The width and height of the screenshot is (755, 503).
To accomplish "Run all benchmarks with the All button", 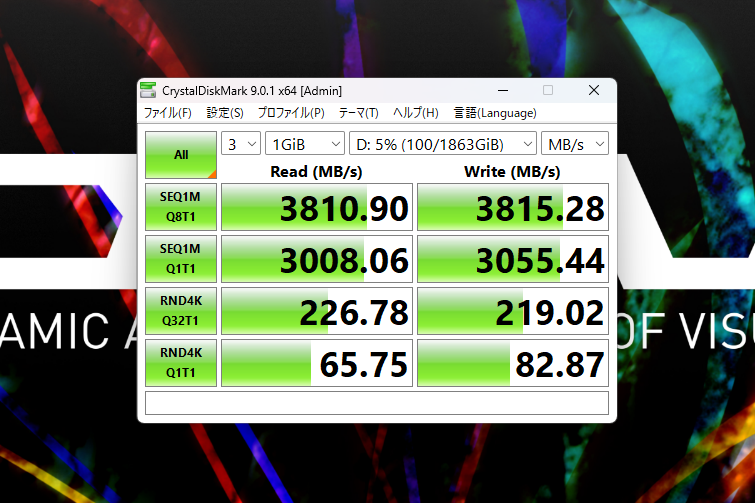I will [181, 155].
